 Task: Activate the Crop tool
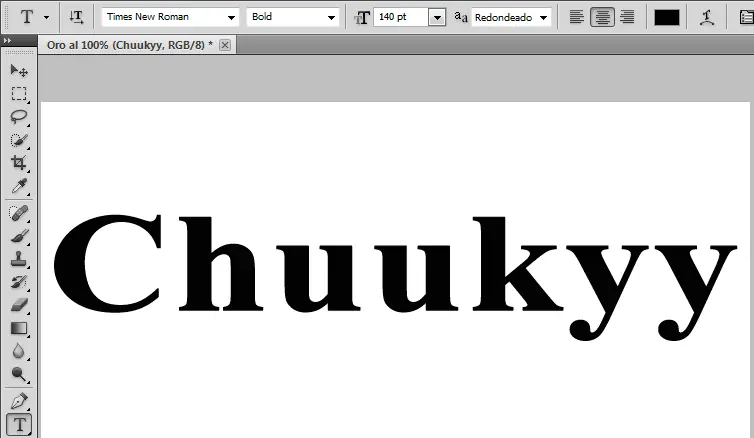click(x=19, y=163)
